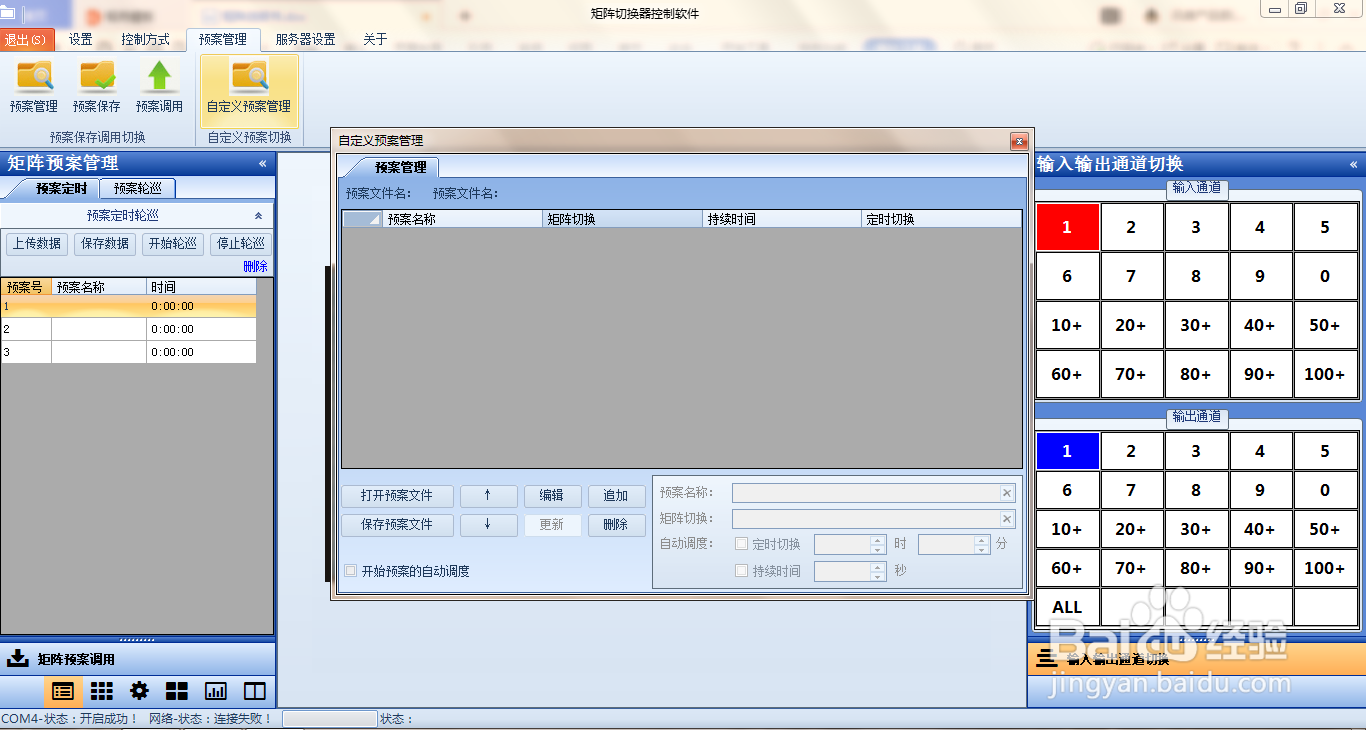Screen dimensions: 1366x730
Task: Select the 预案管理 dialog tab
Action: coord(400,167)
